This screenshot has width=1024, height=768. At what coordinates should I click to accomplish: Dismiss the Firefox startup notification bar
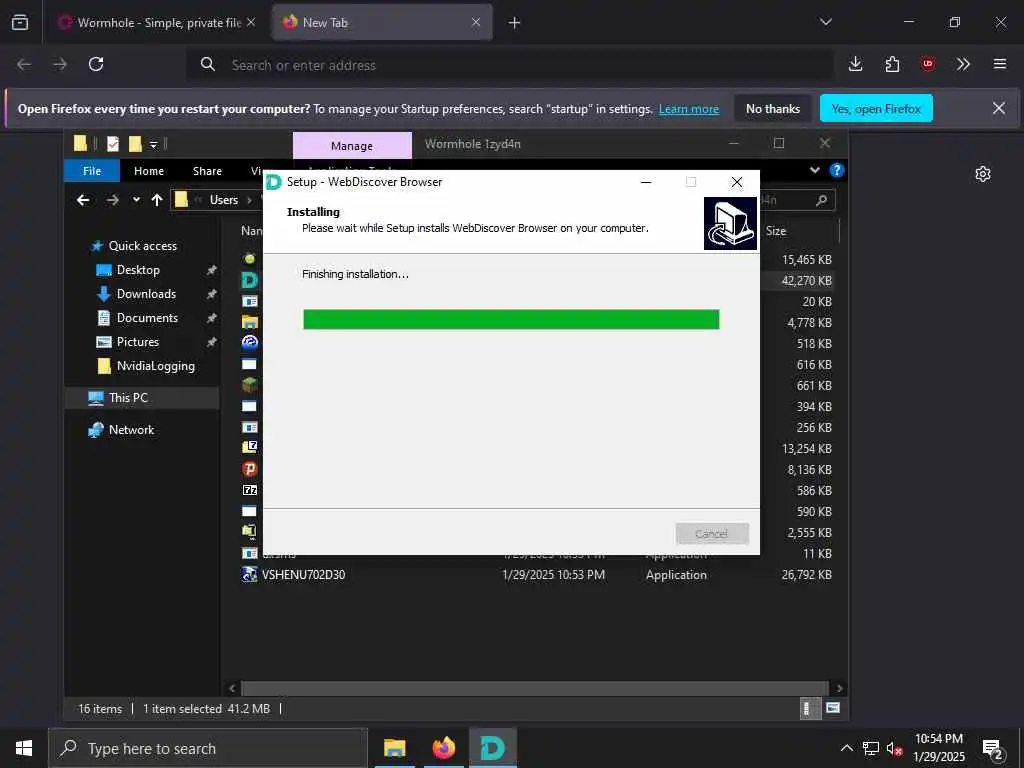pos(999,108)
